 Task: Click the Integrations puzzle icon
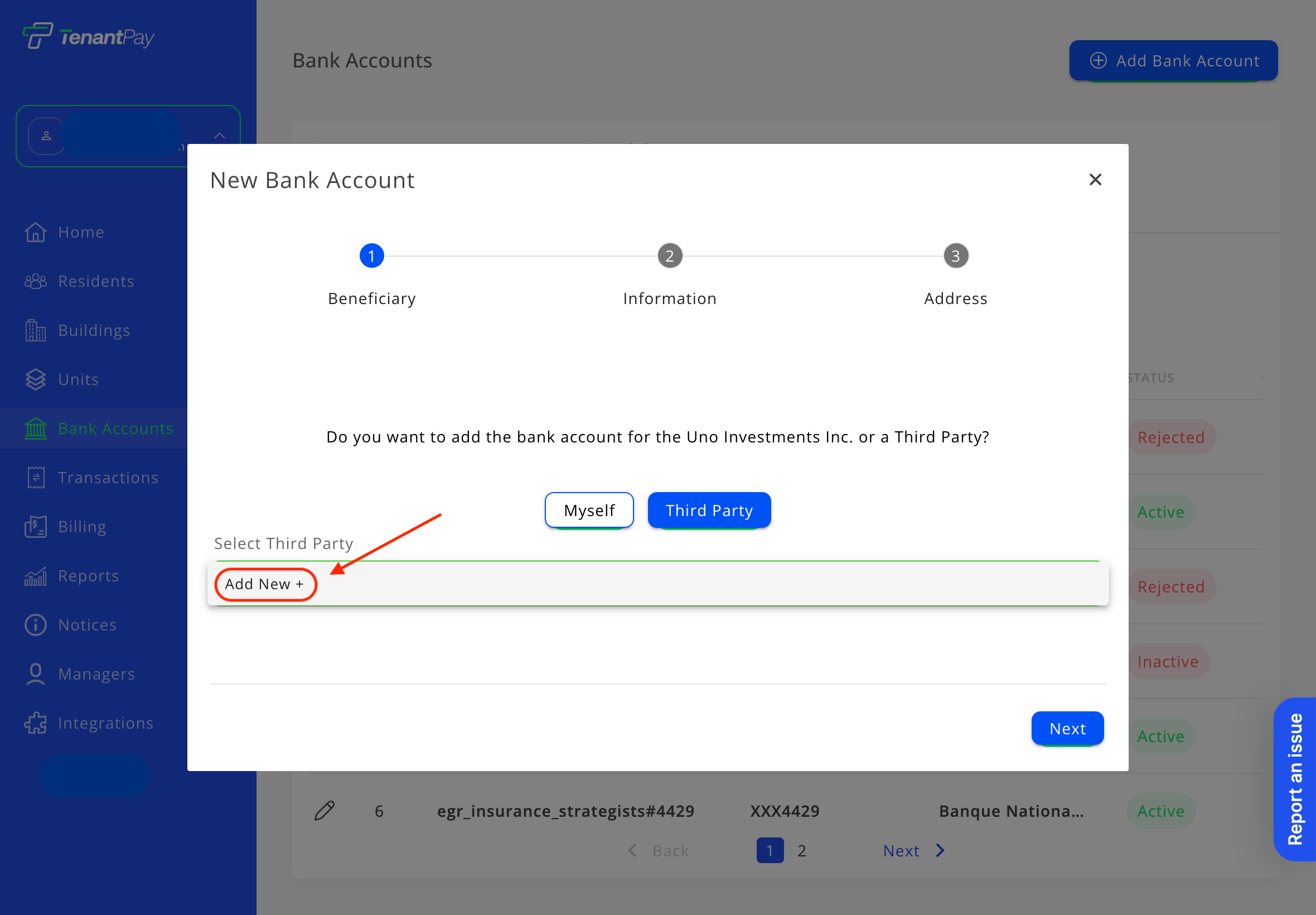36,723
